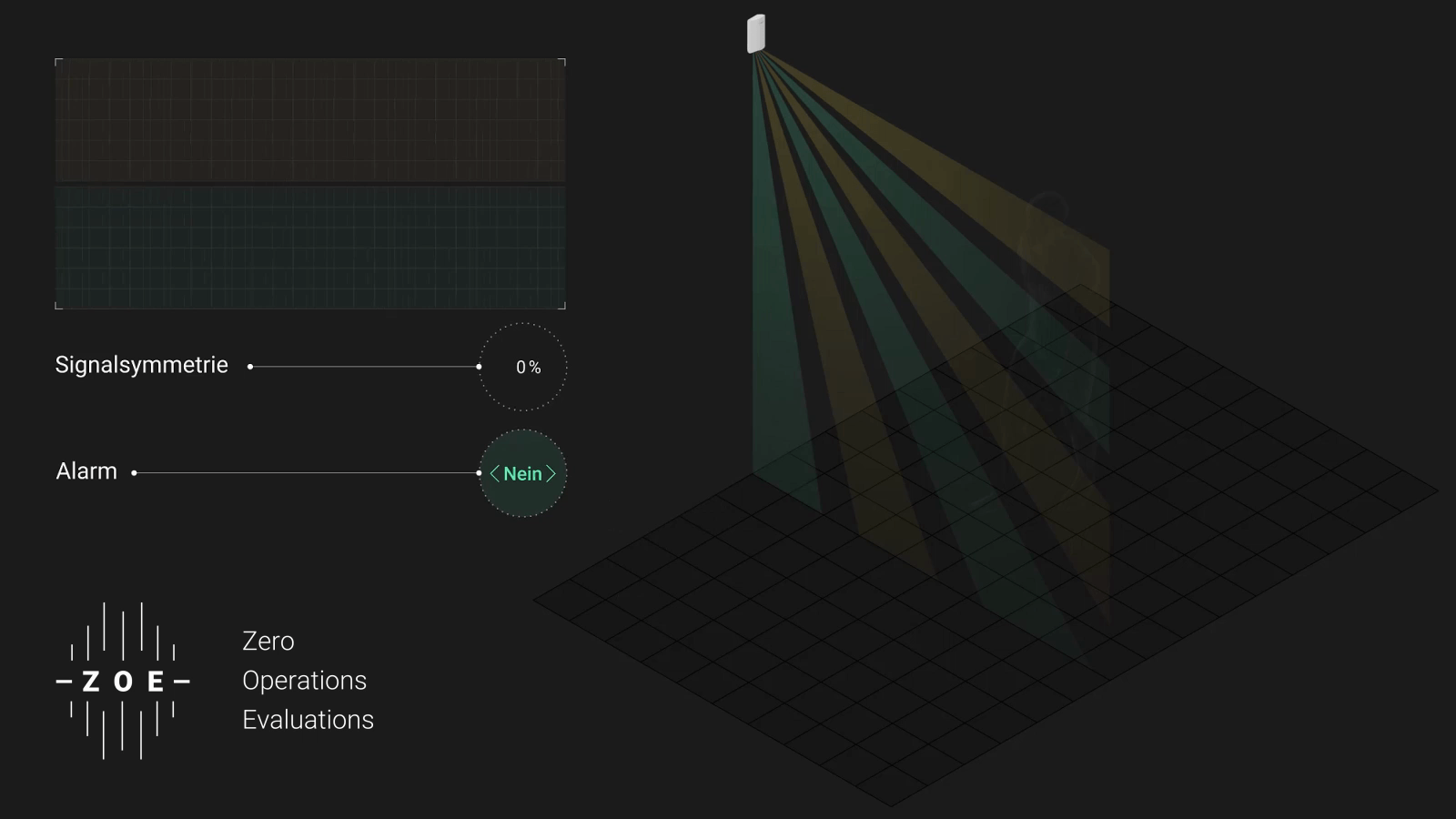Select the upper orange signal graph
The image size is (1456, 819).
click(x=310, y=120)
